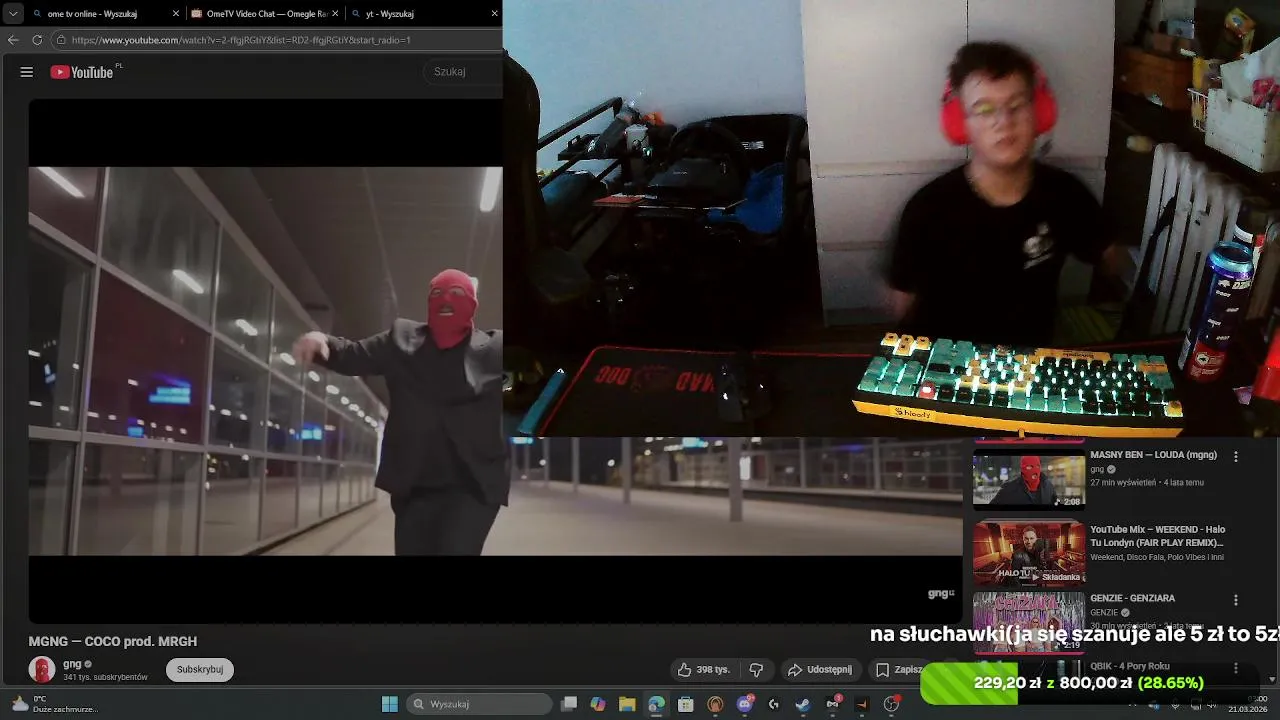Open MASNY BEN – LOUDA thumbnail
The image size is (1280, 720).
[1029, 481]
